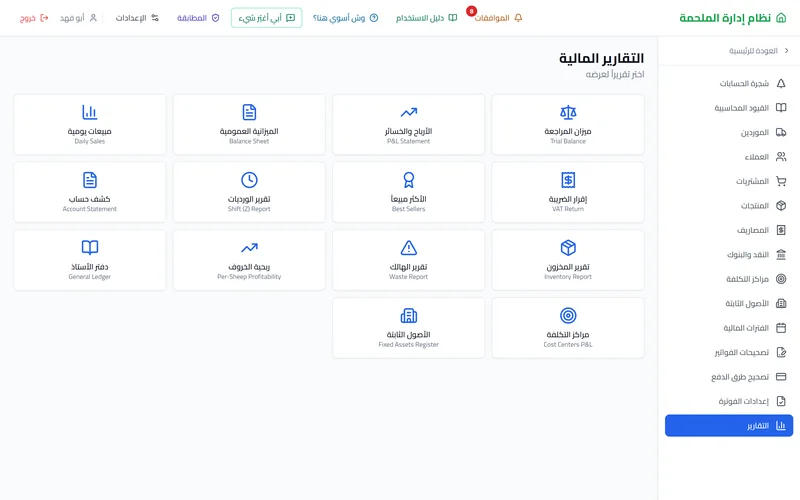The width and height of the screenshot is (800, 500).
Task: Select the General Ledger label
Action: [x=90, y=277]
